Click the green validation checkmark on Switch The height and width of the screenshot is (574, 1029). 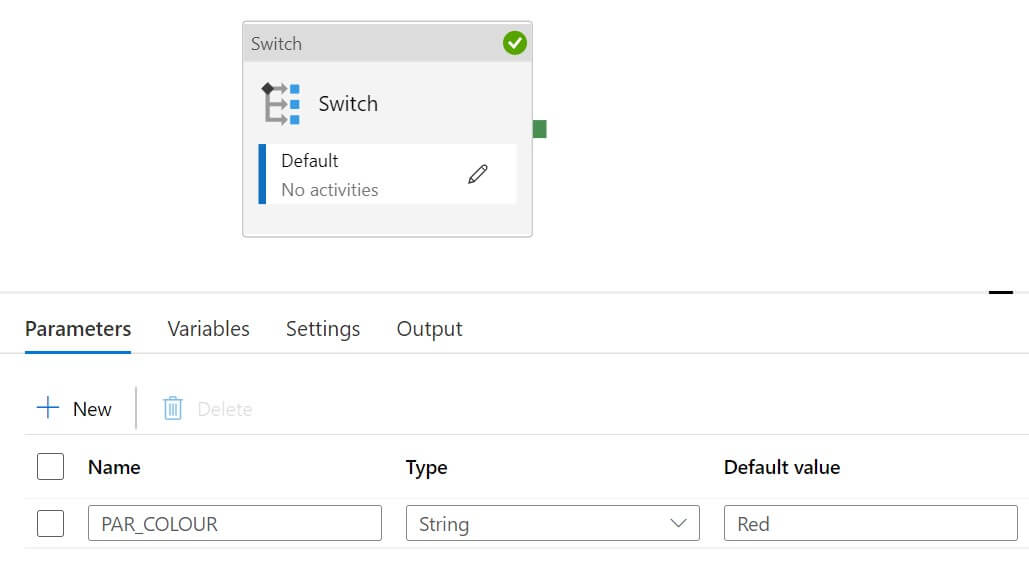pos(514,43)
